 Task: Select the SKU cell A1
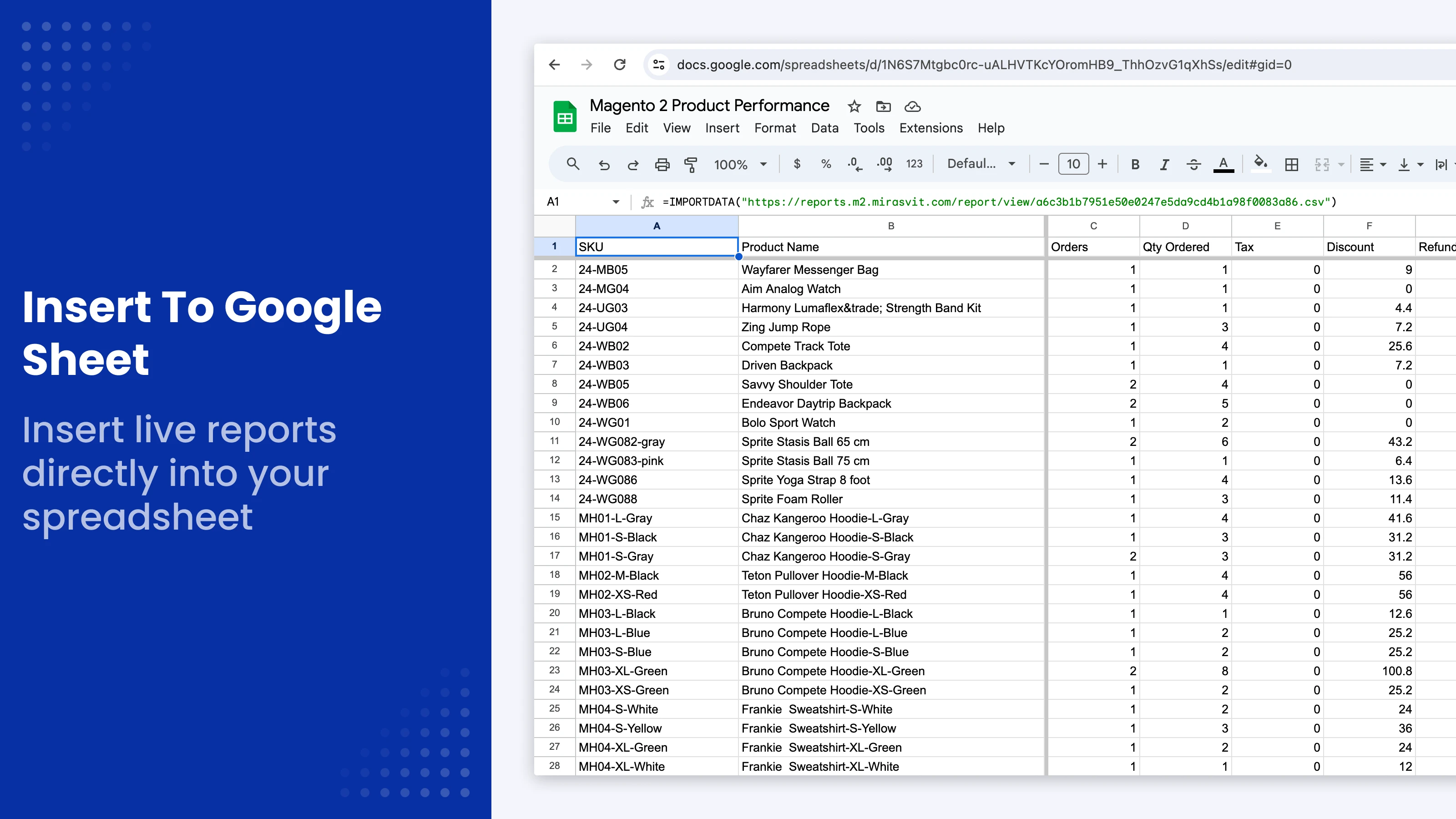pos(657,247)
